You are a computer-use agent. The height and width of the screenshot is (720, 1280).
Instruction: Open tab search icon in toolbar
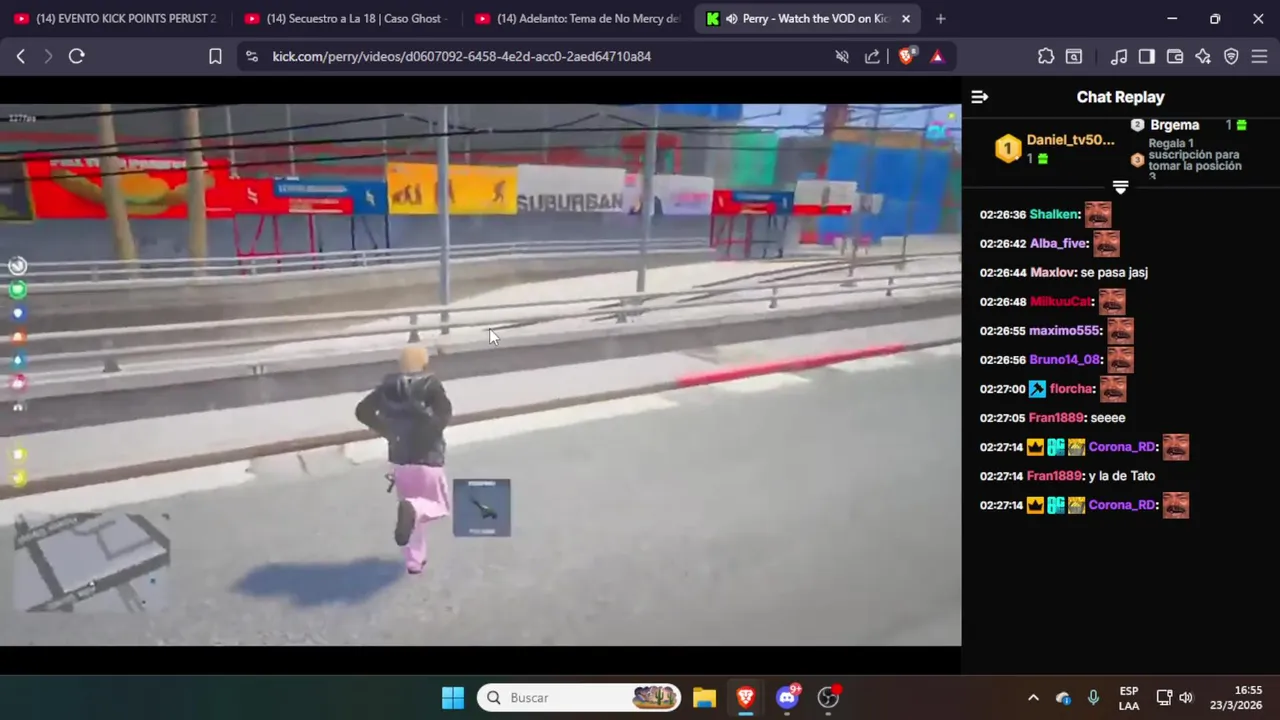pyautogui.click(x=1073, y=56)
